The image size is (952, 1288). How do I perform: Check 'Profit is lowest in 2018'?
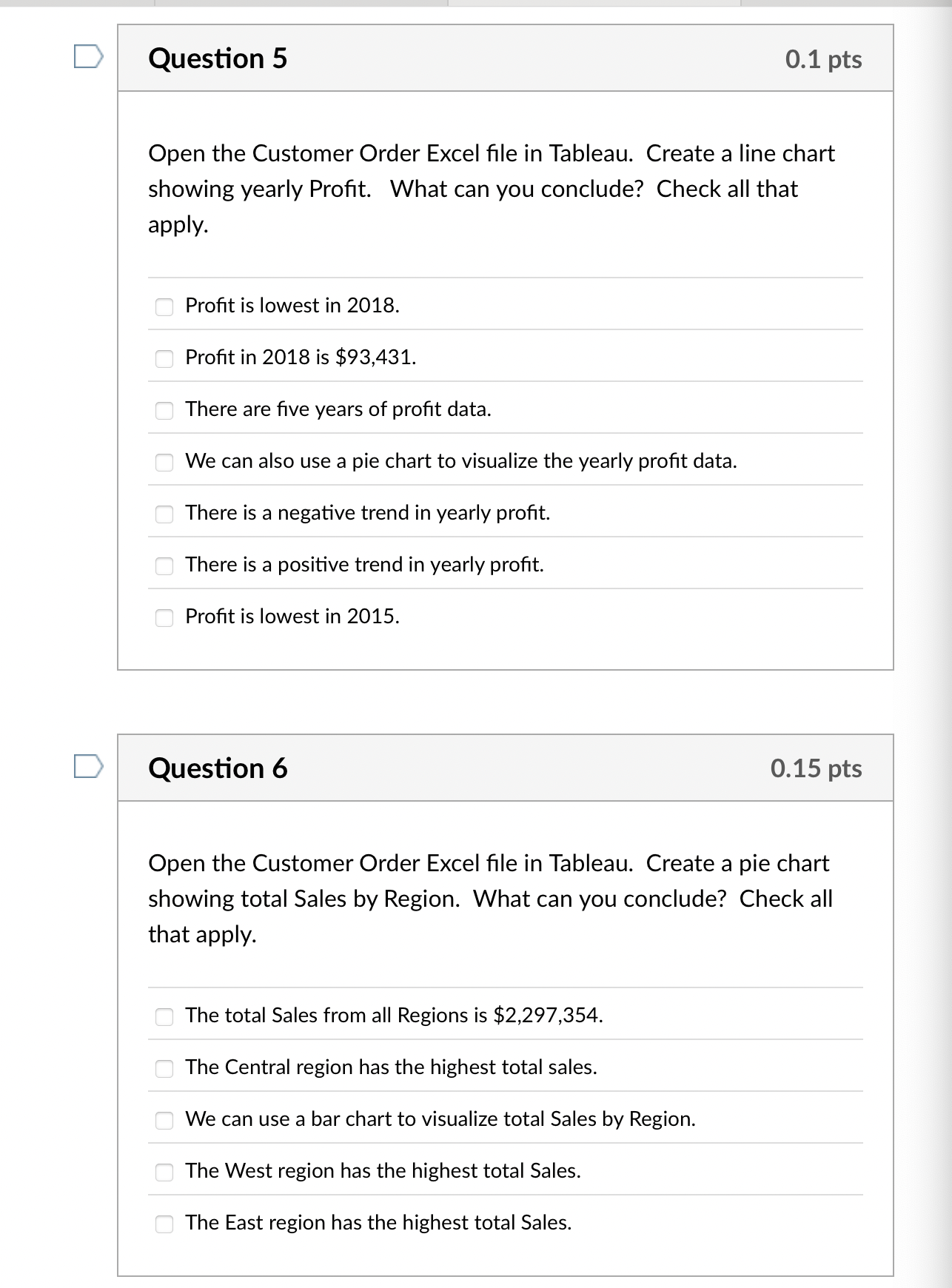point(163,308)
